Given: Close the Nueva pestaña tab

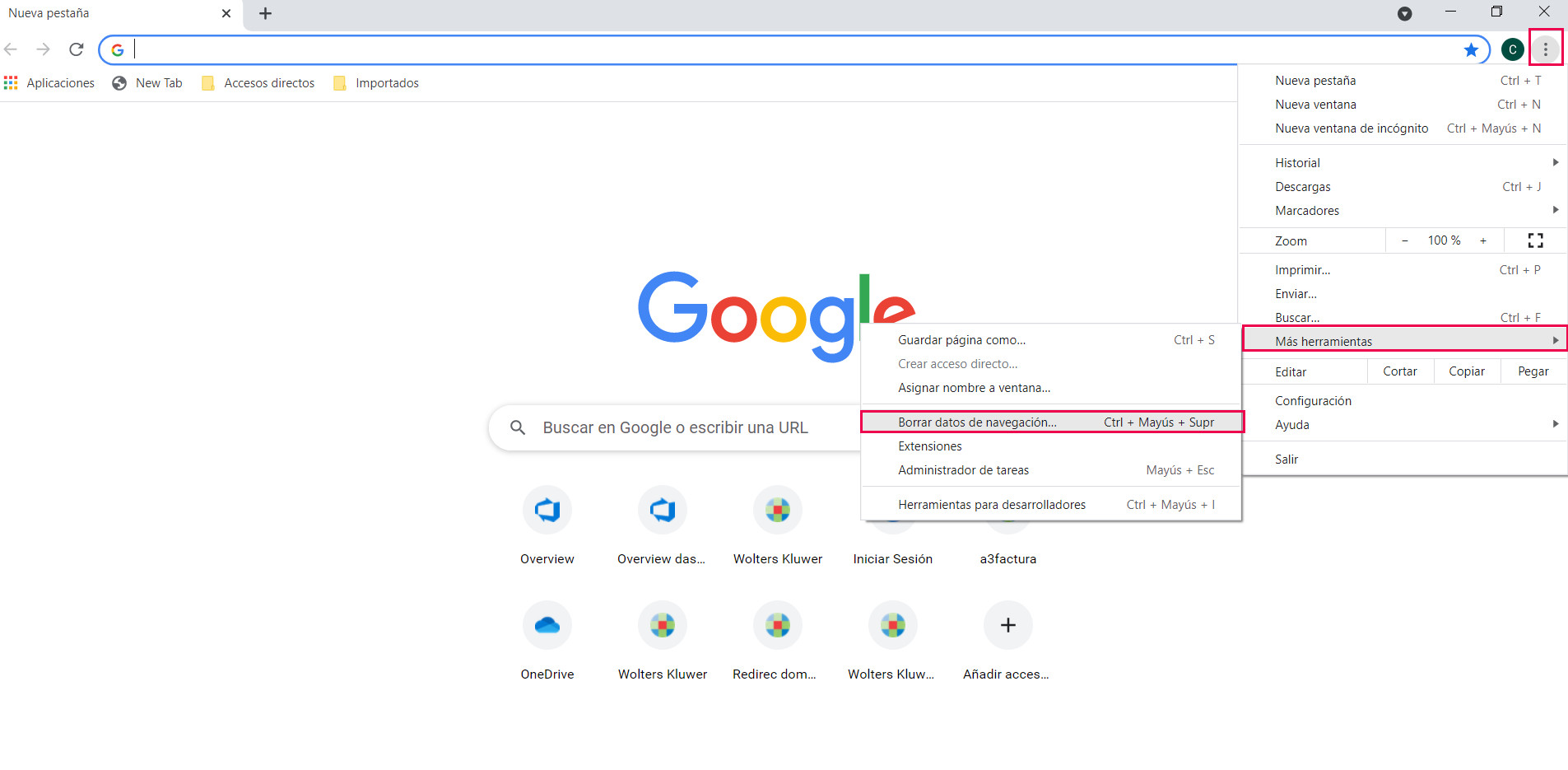Looking at the screenshot, I should (226, 13).
